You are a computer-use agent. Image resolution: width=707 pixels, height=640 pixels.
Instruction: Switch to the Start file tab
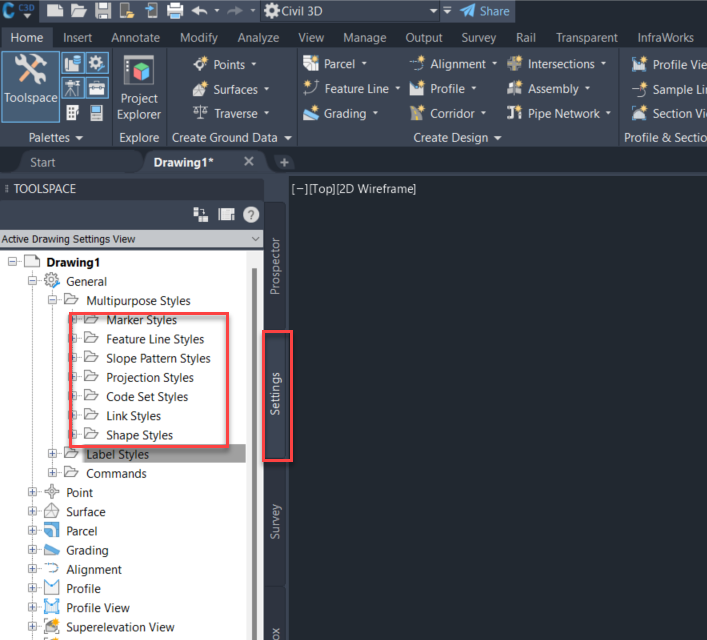(x=42, y=162)
